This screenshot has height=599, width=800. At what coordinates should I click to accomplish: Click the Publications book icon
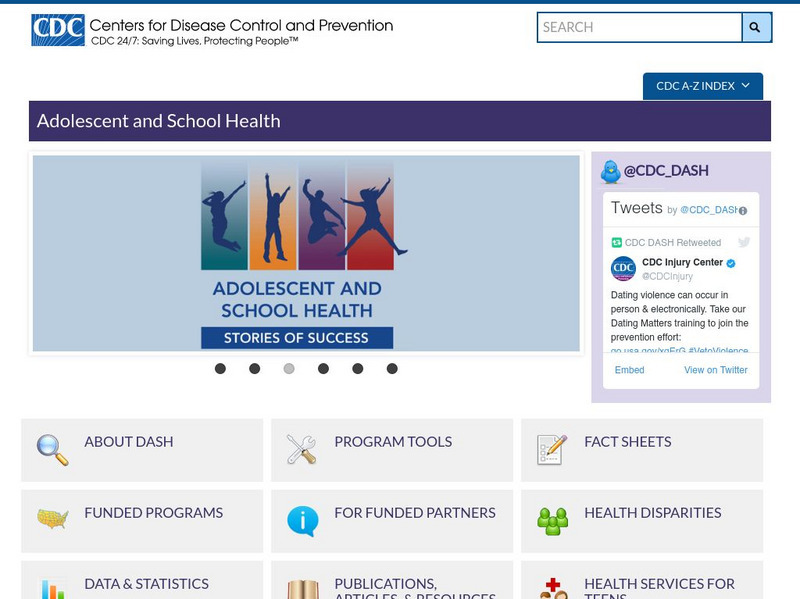click(x=303, y=589)
